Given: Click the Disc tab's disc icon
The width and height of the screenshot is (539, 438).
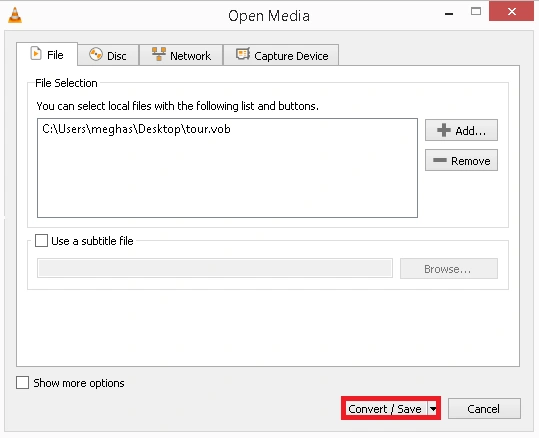Looking at the screenshot, I should click(x=96, y=54).
